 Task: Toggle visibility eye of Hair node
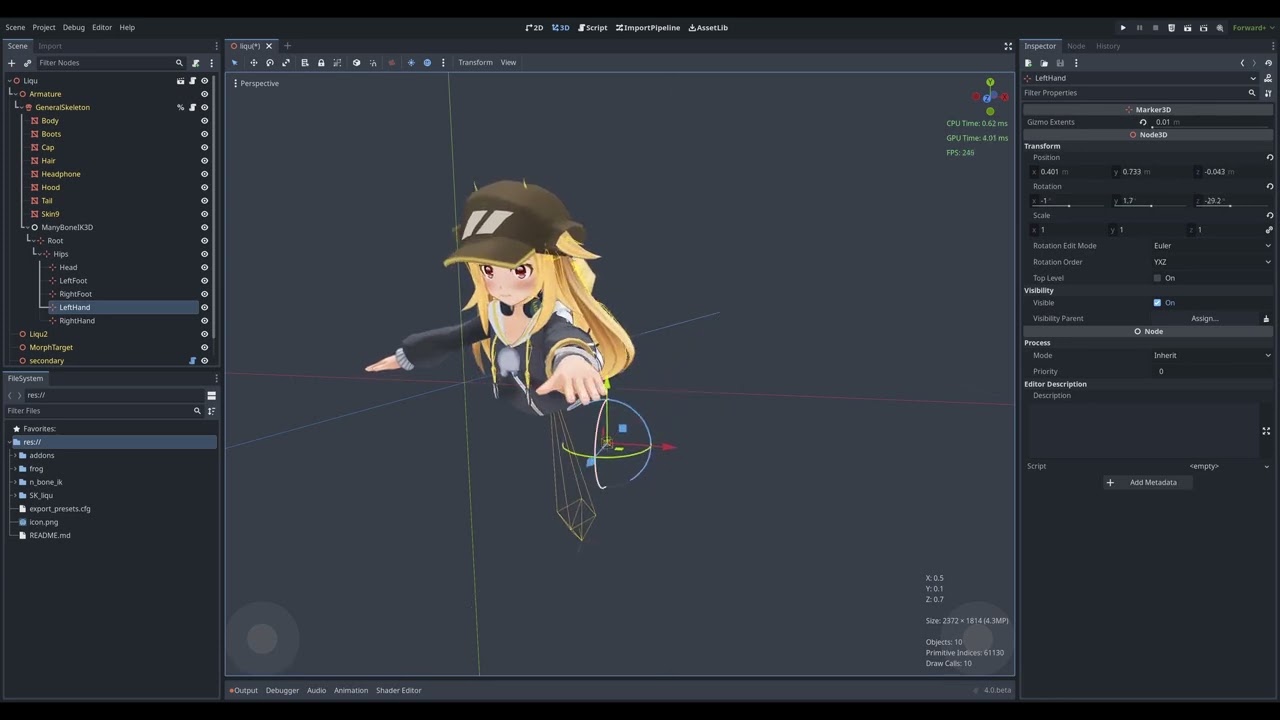tap(204, 161)
